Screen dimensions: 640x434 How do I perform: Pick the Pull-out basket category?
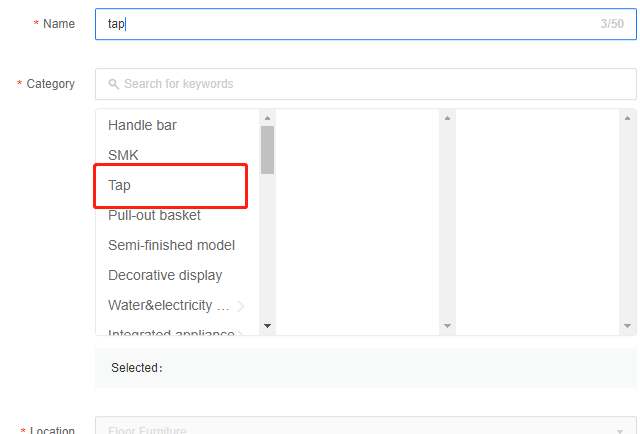(154, 215)
